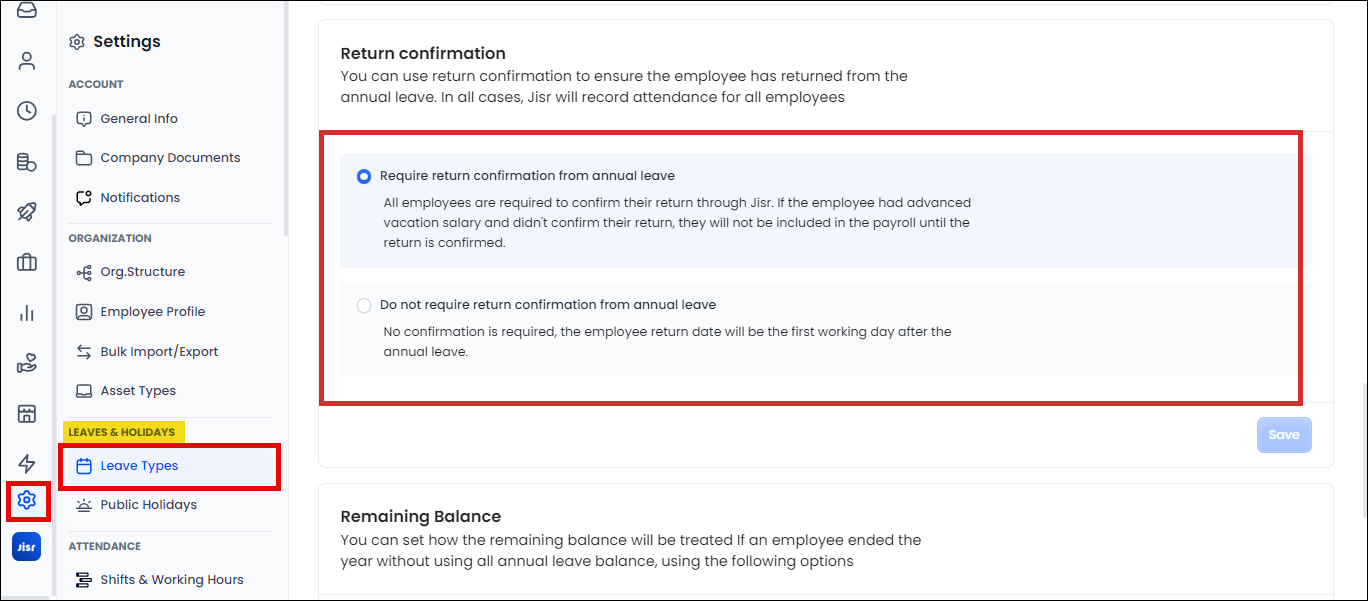Open the storefront icon in left rail
This screenshot has height=601, width=1368.
point(27,414)
